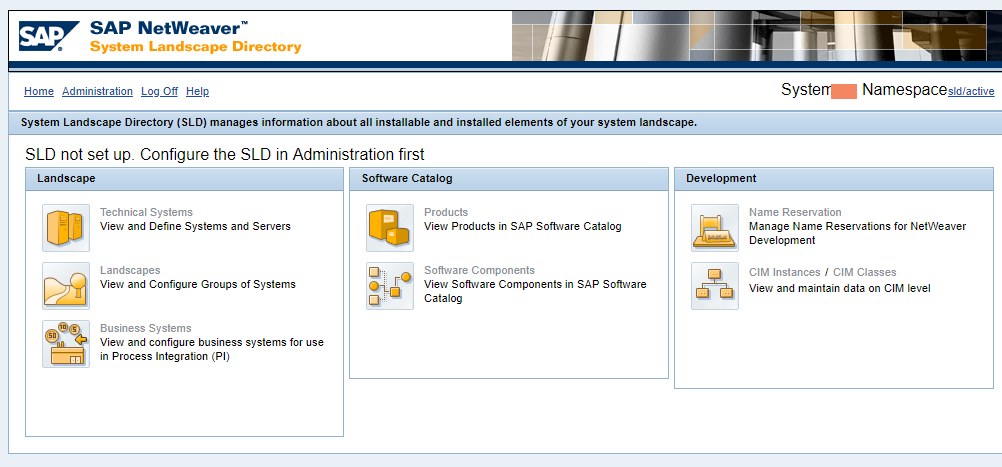Open the sld/active namespace link

[971, 91]
